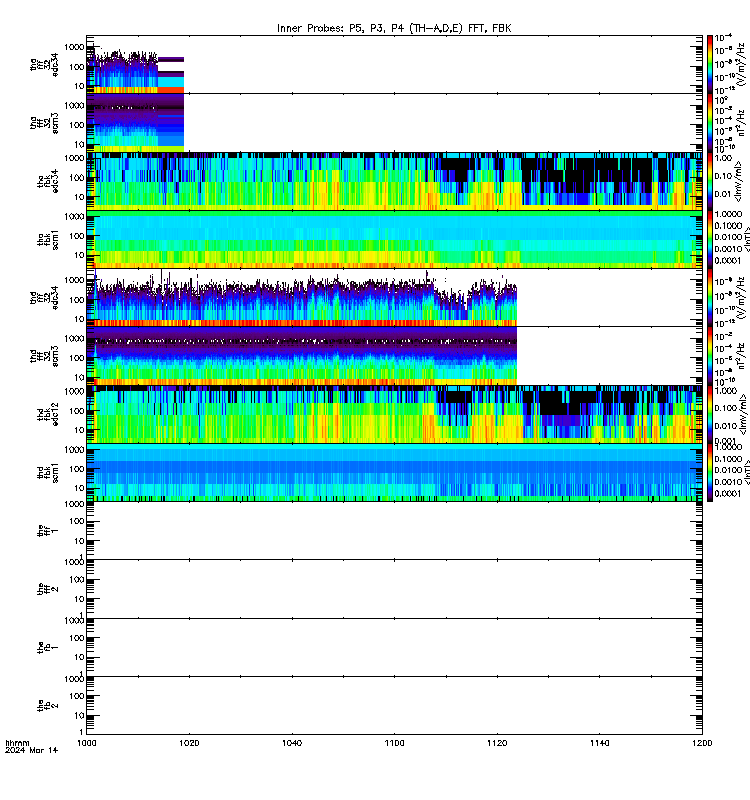Screen dimensions: 750x800
Task: Click the 'the fb 2' panel label
Action: [x=47, y=706]
